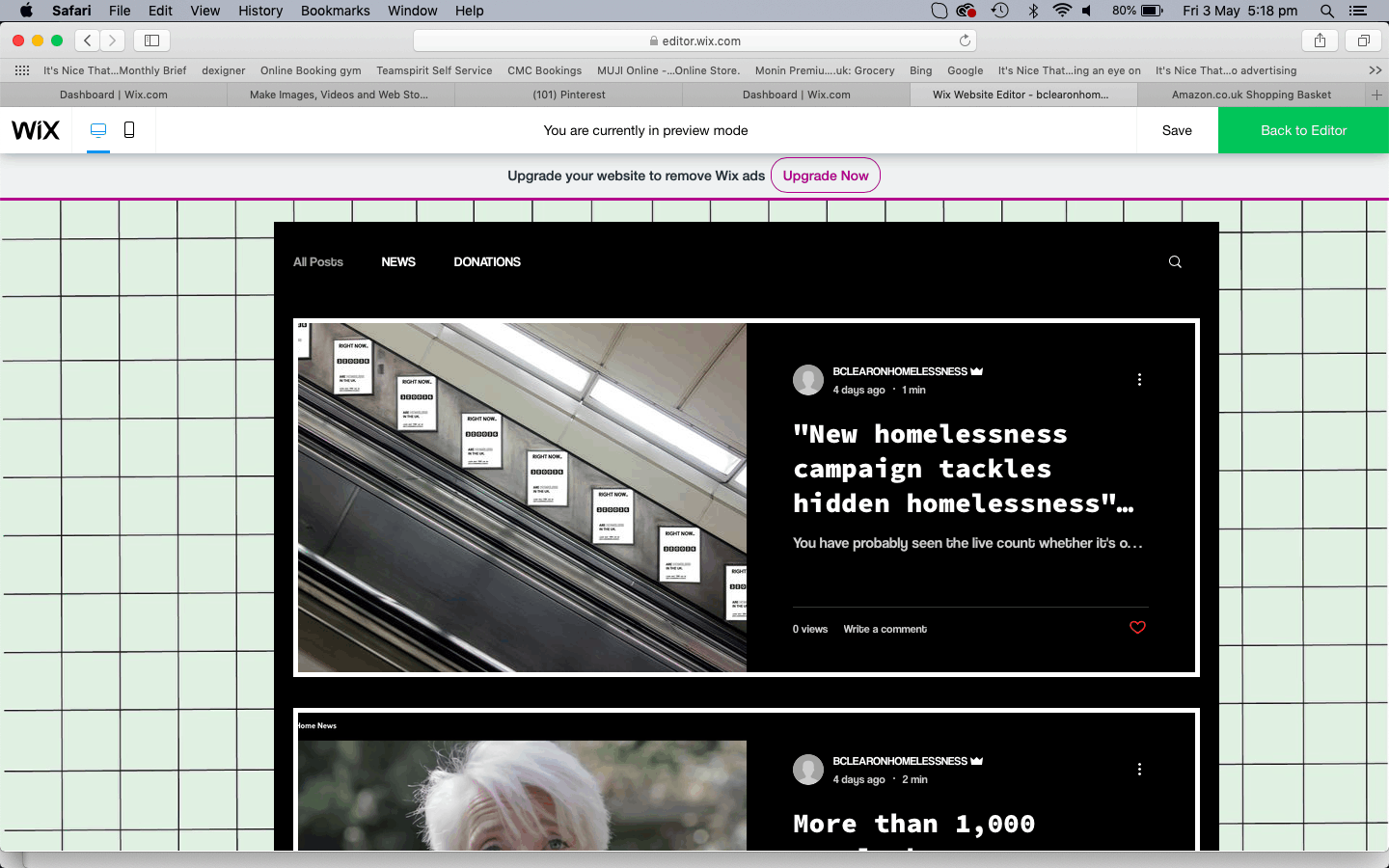
Task: Click the editor.wix.com address bar
Action: pos(694,41)
